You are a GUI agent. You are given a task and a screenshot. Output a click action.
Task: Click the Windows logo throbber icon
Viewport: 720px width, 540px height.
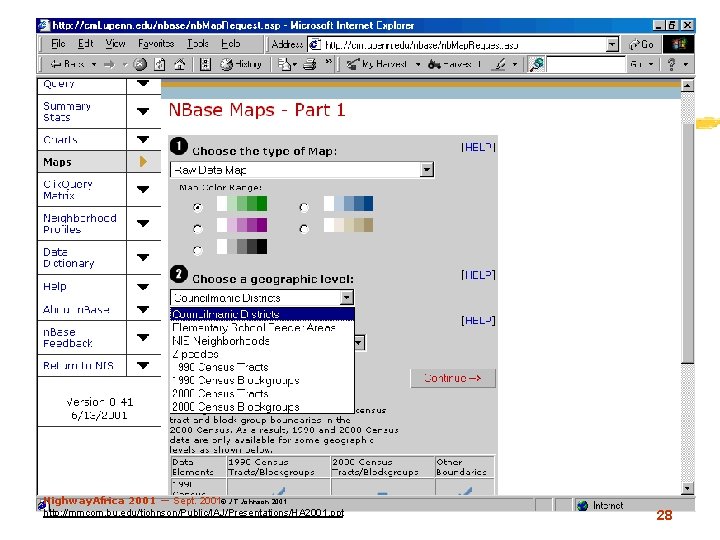coord(679,45)
